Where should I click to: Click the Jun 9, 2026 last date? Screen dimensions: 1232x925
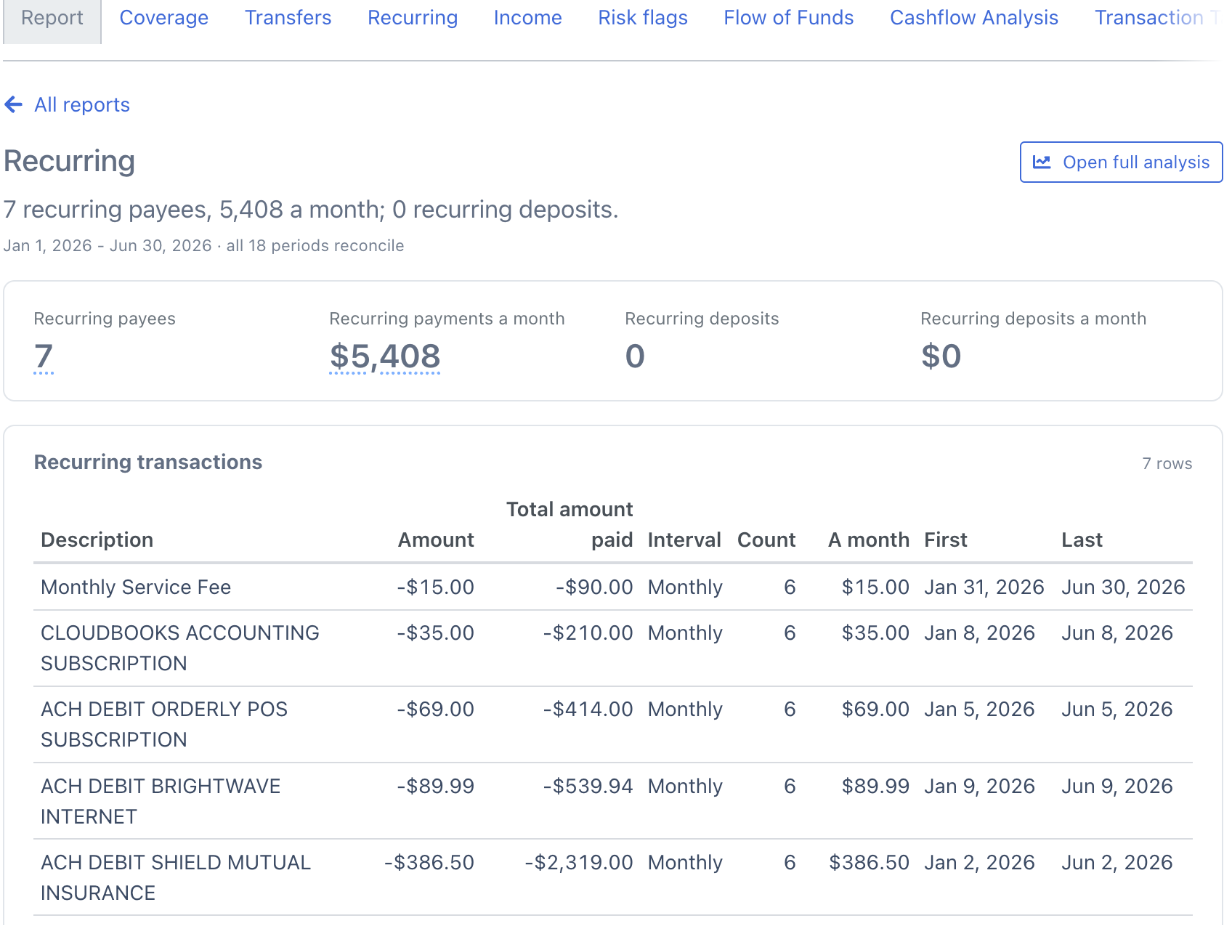point(1117,786)
